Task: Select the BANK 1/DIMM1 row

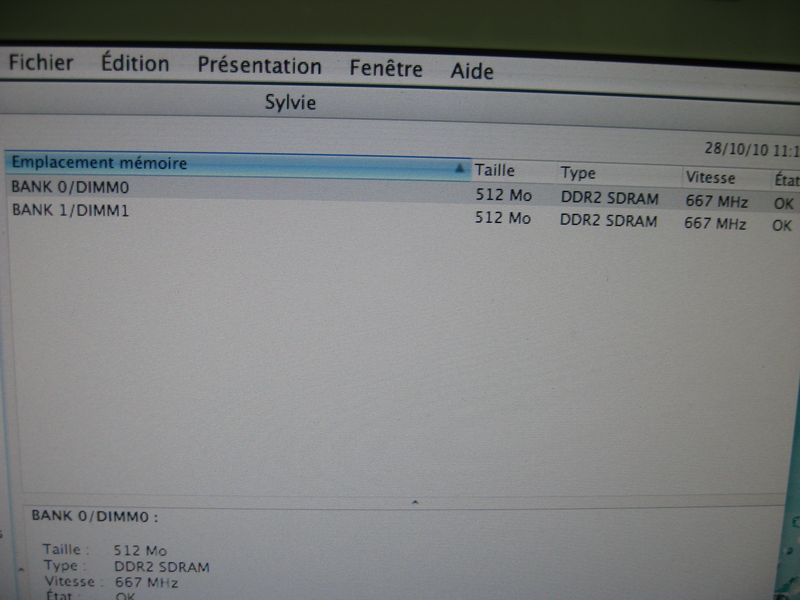Action: tap(403, 216)
